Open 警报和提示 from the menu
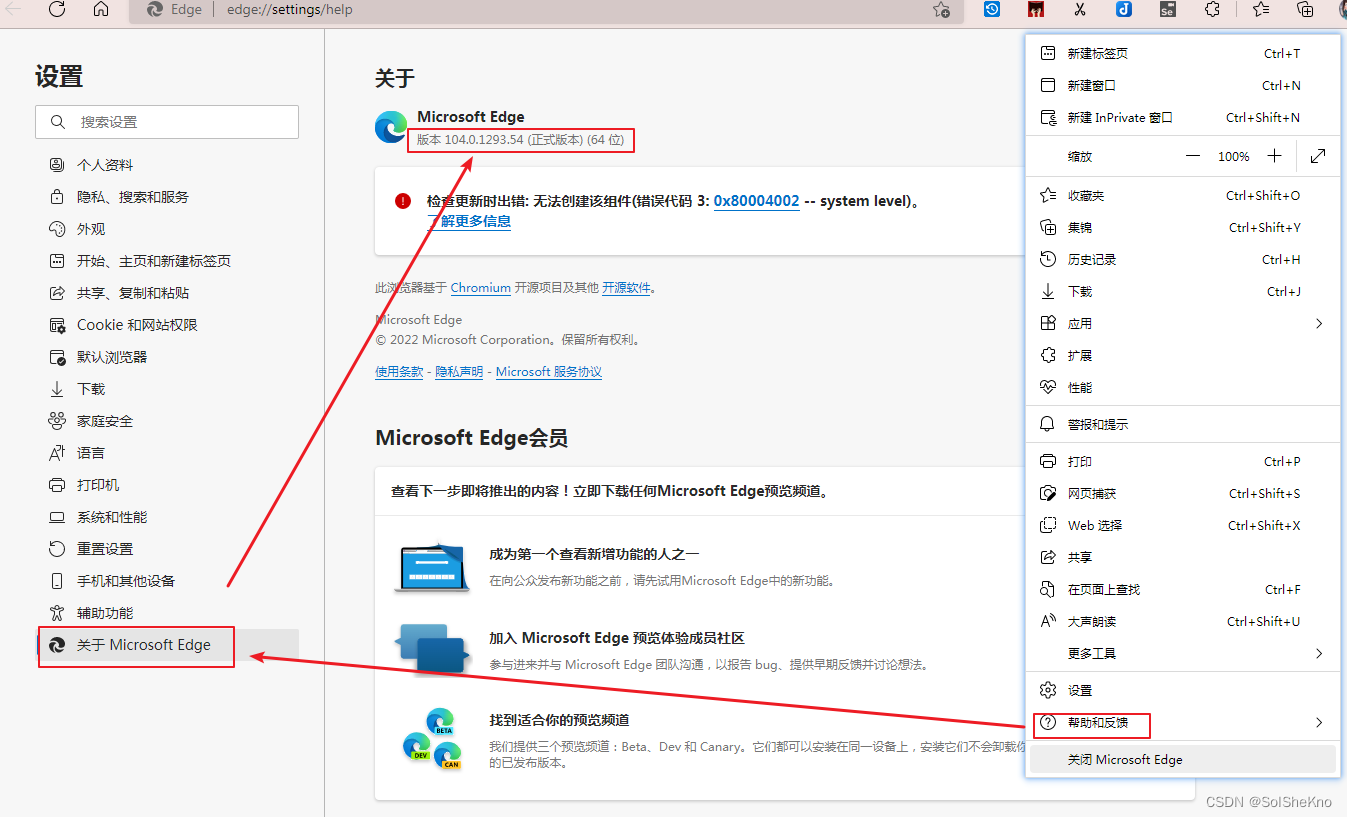The image size is (1347, 817). click(x=1183, y=424)
